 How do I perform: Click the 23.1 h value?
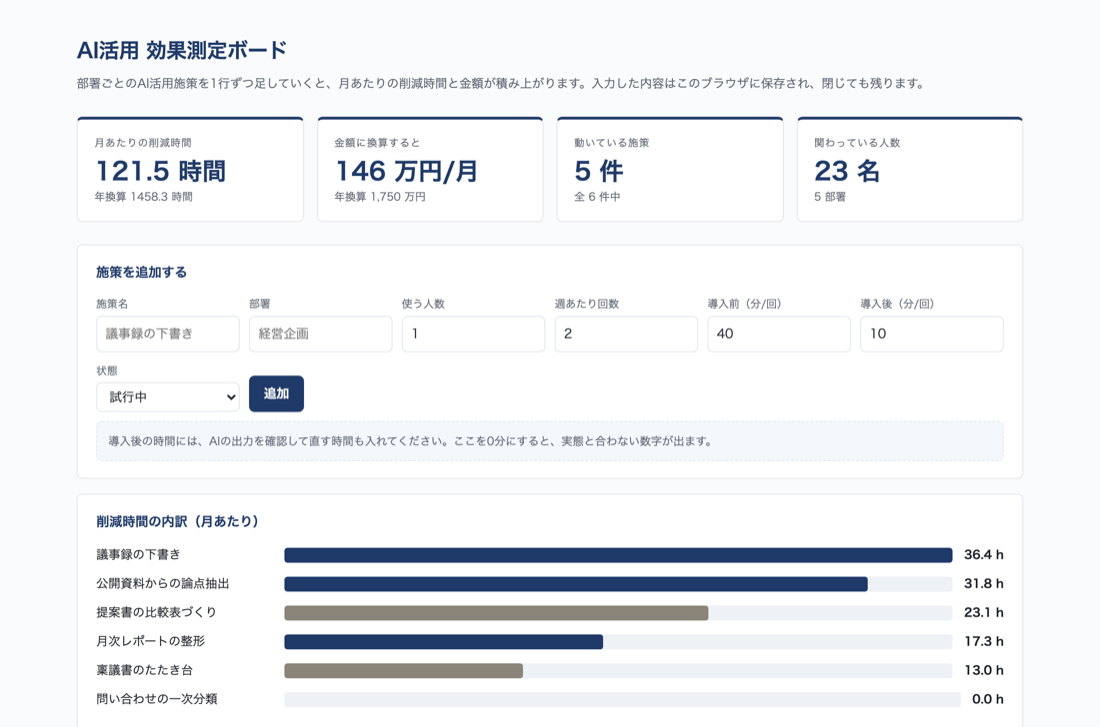[x=984, y=613]
